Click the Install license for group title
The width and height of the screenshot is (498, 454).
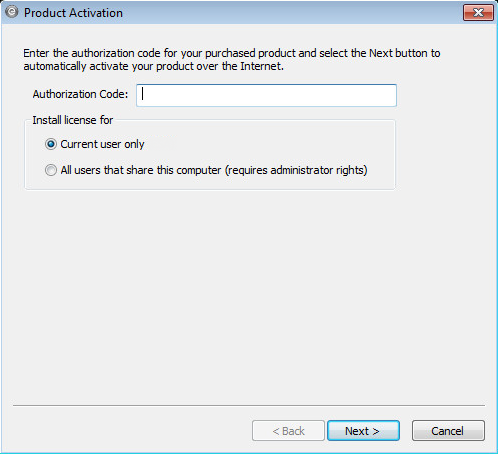pos(73,120)
